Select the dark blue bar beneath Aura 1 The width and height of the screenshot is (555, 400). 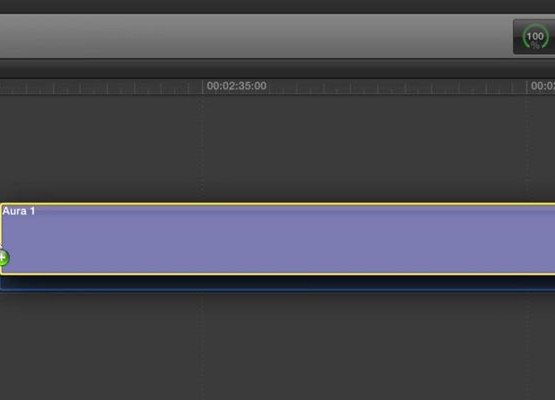[x=278, y=284]
